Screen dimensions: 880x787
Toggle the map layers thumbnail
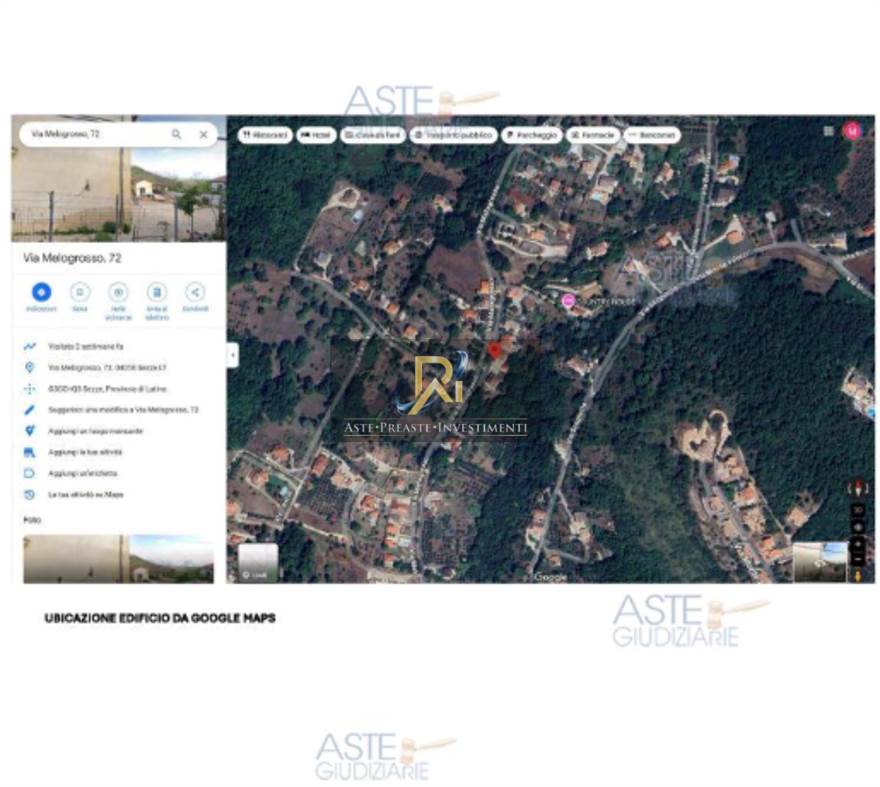point(258,563)
